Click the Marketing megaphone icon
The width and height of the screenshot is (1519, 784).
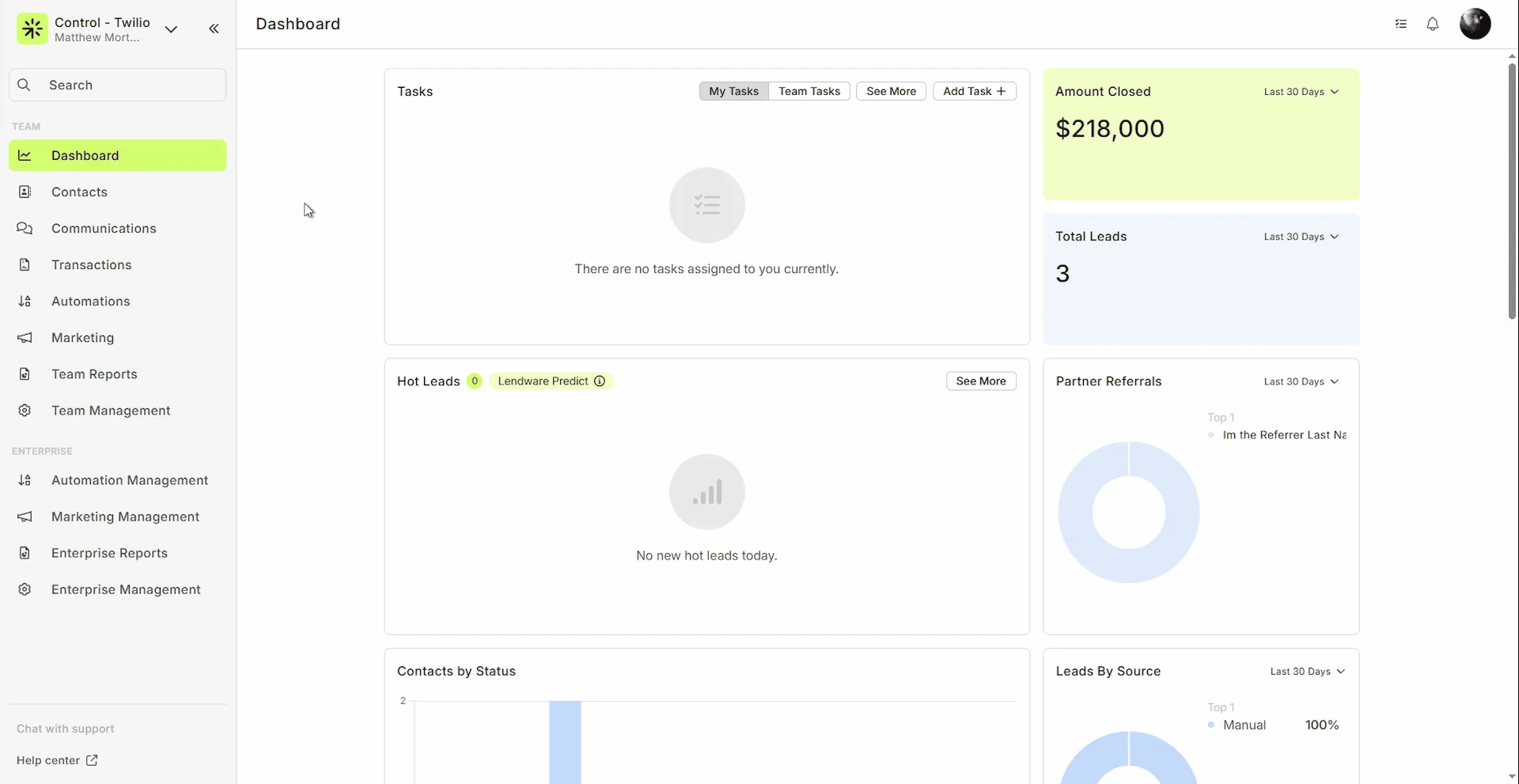(25, 338)
